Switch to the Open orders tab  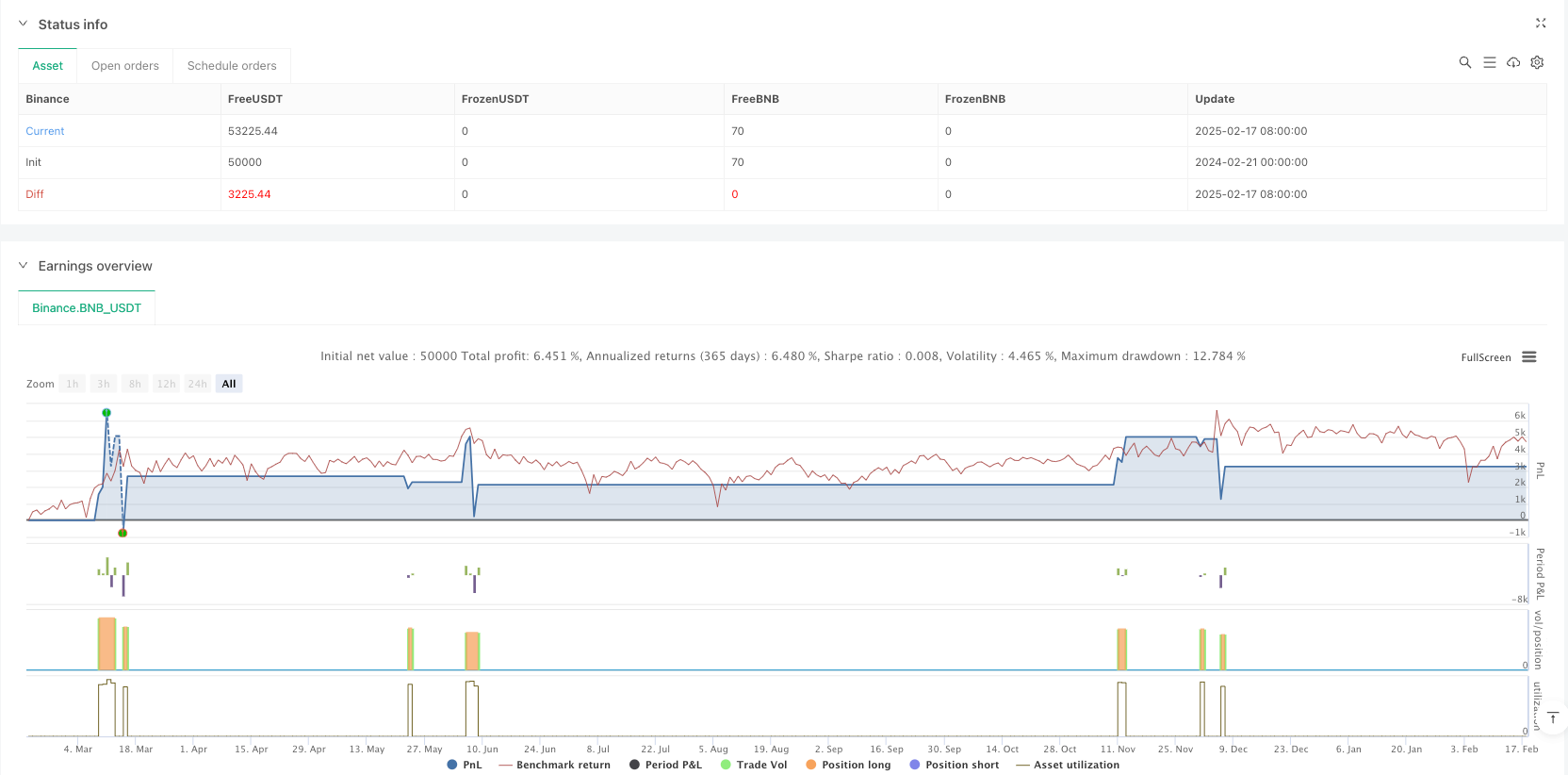[x=124, y=66]
